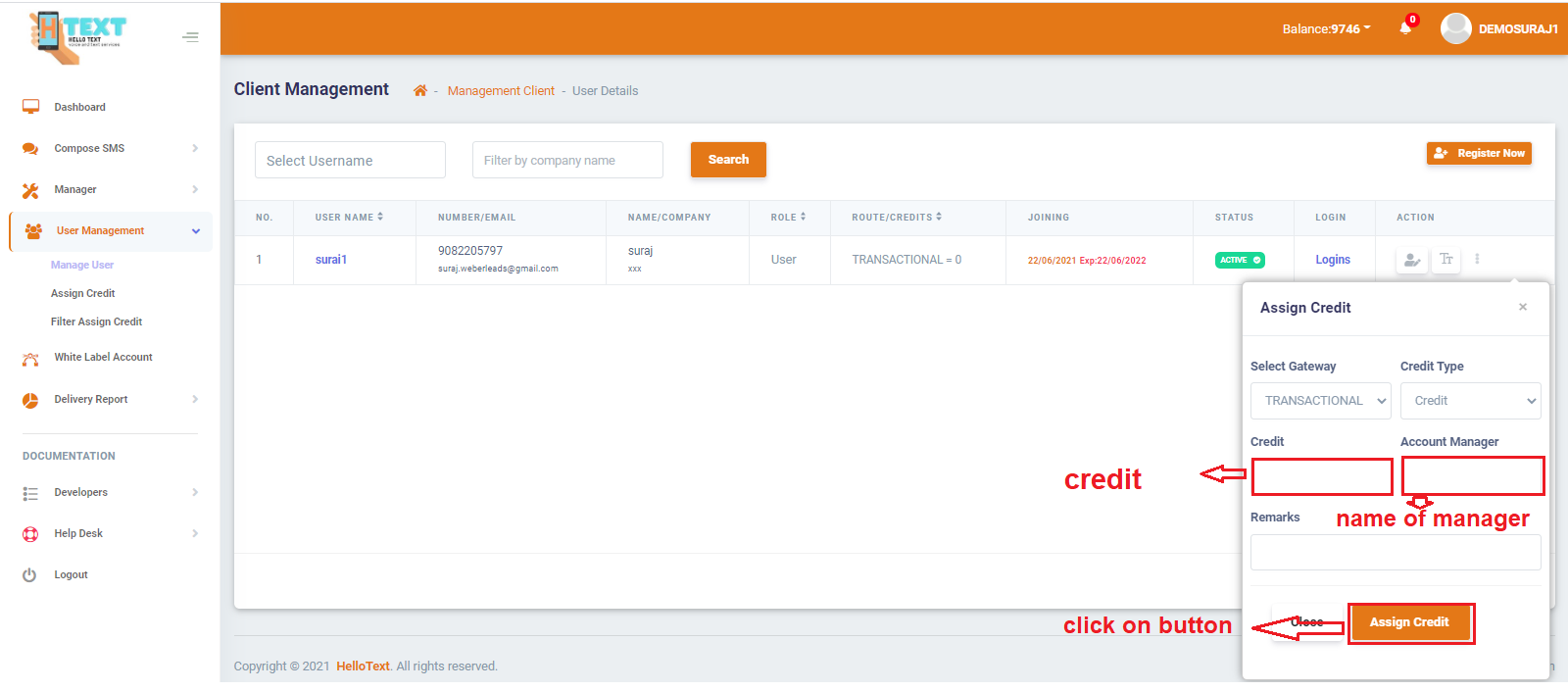Toggle the sidebar hamburger menu icon

tap(190, 37)
